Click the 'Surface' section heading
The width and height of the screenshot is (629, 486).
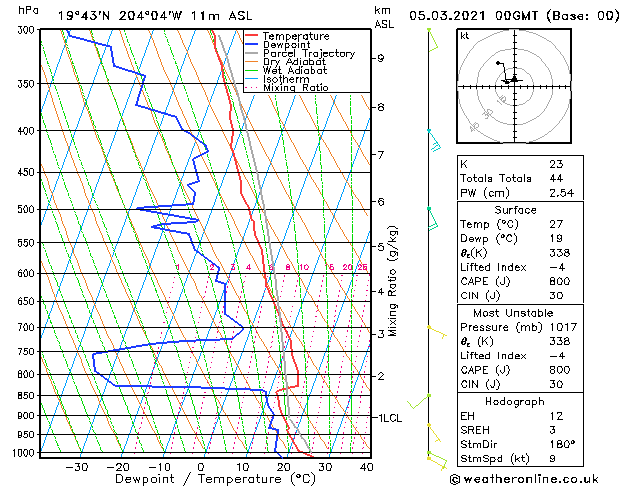tap(515, 210)
